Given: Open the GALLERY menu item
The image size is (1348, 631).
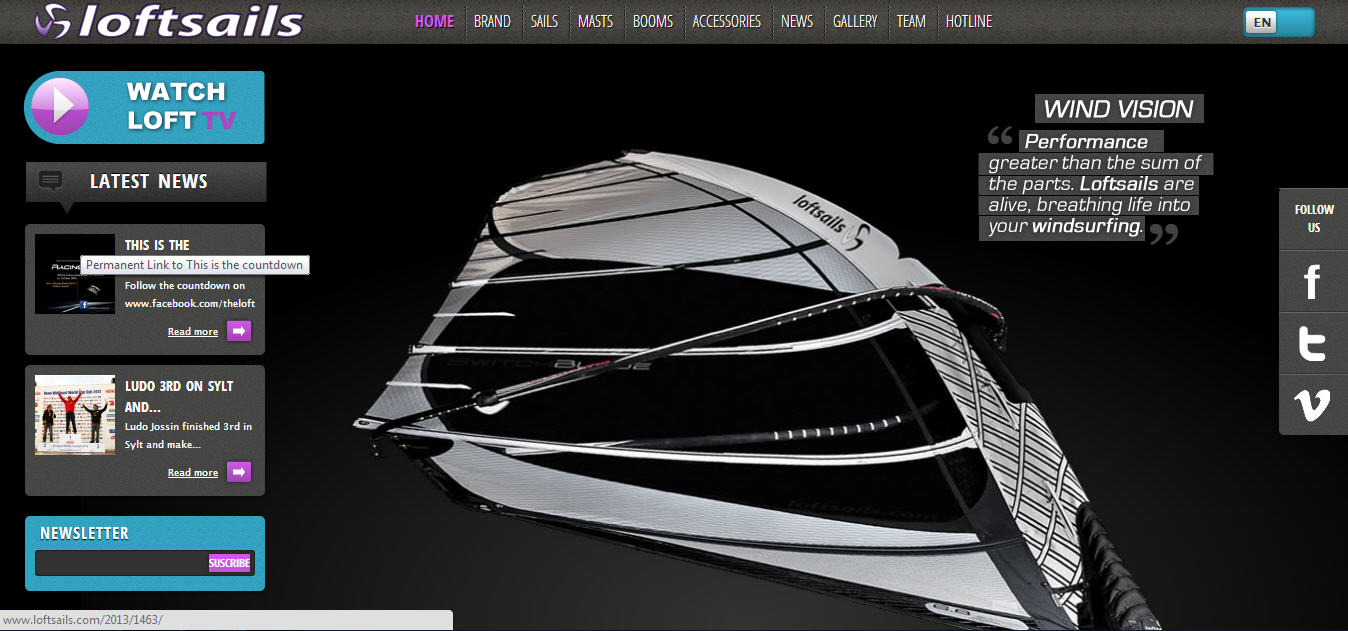Looking at the screenshot, I should pos(855,21).
